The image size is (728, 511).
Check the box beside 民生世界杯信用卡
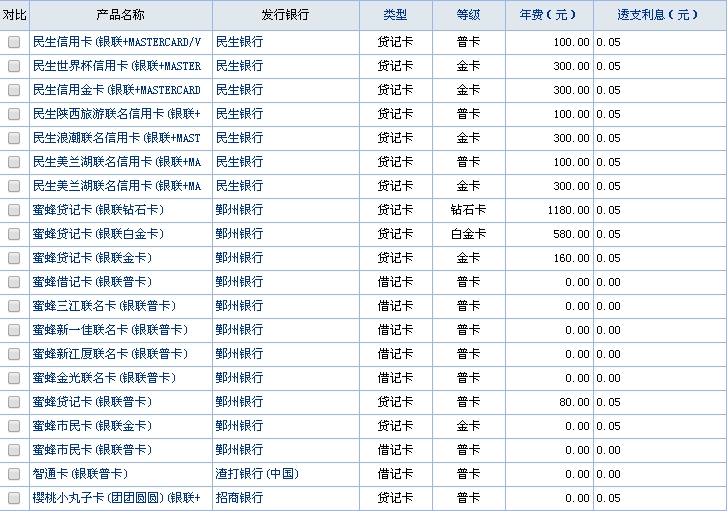[x=14, y=66]
